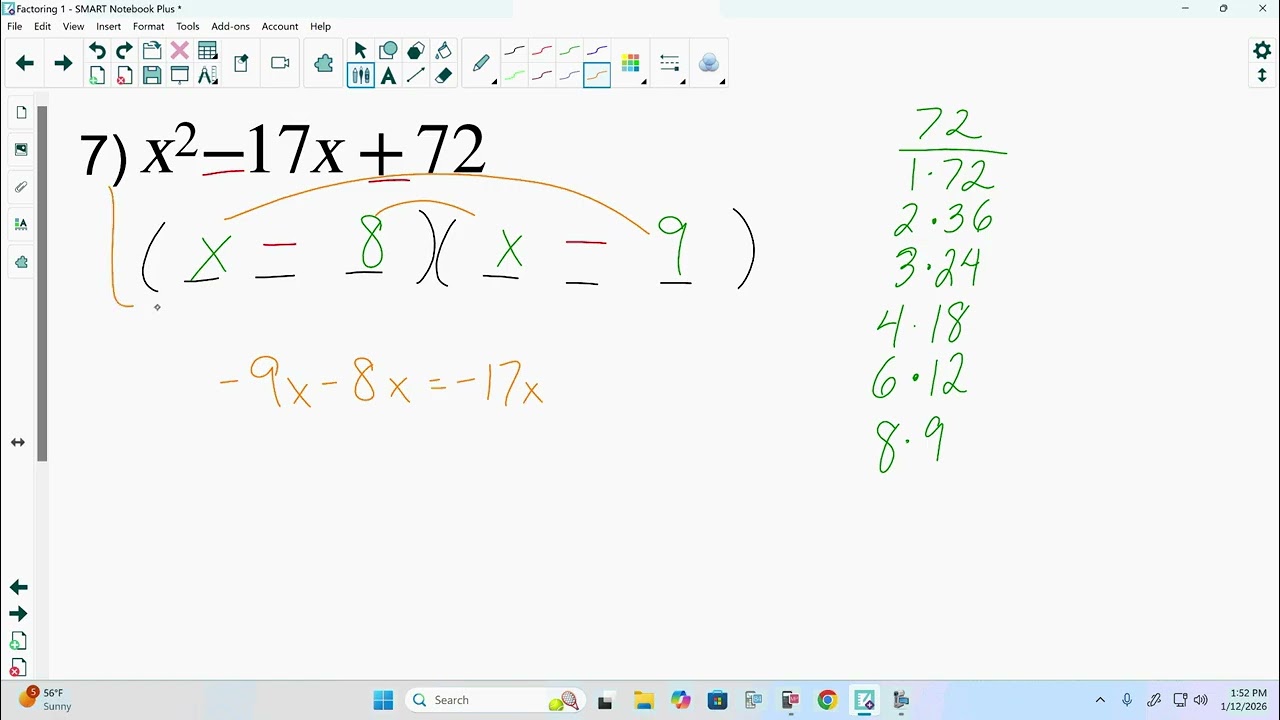Open the transparency dropdown

point(710,64)
